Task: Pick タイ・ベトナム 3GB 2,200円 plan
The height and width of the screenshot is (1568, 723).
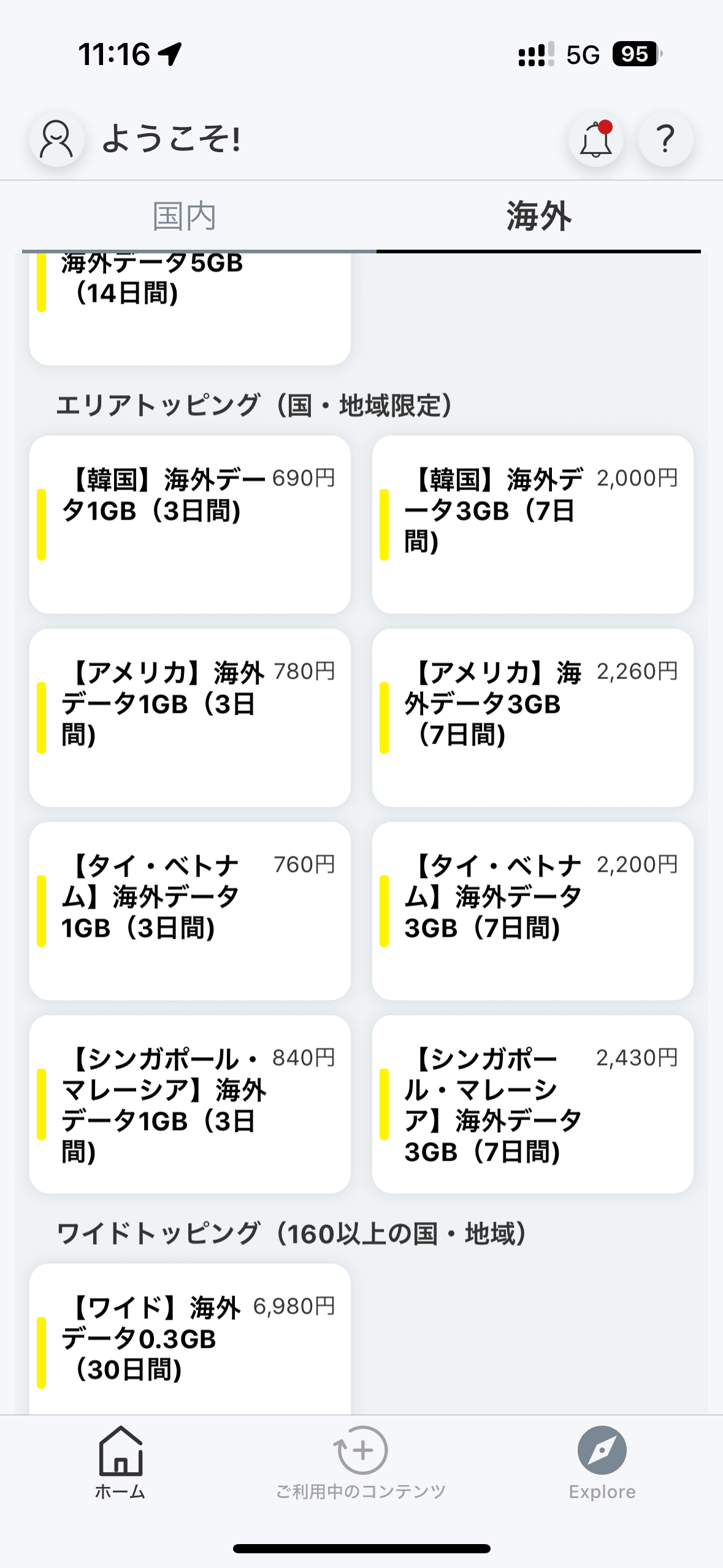Action: pyautogui.click(x=532, y=911)
